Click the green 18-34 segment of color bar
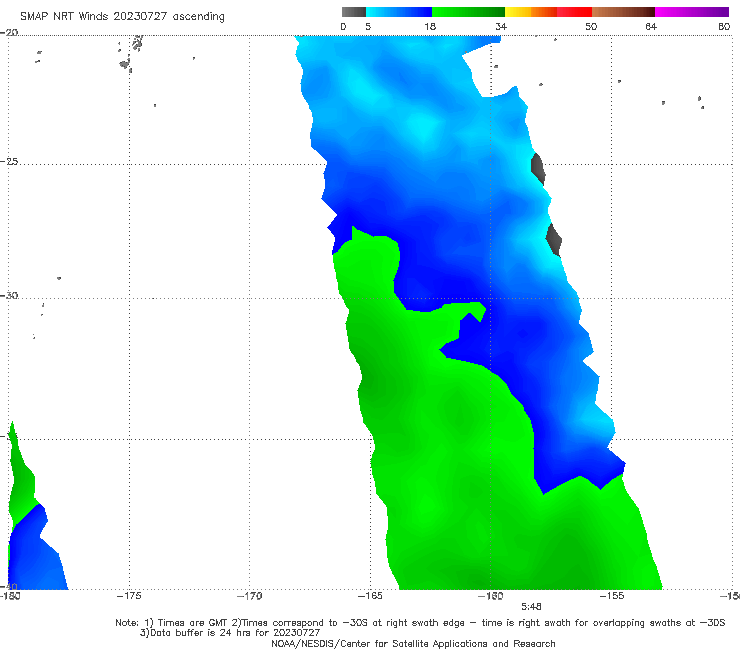 pos(468,12)
